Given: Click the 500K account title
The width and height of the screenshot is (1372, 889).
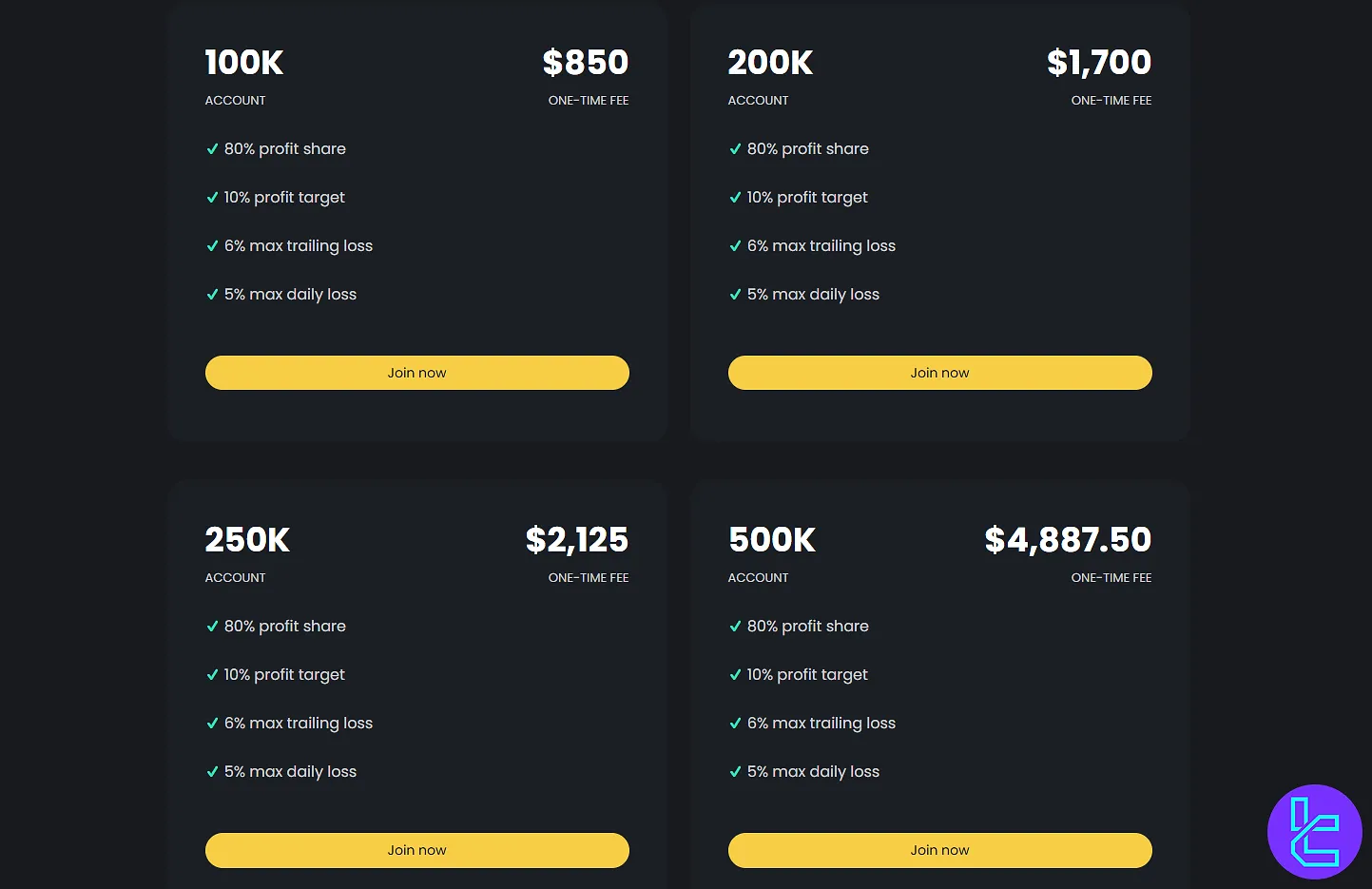Looking at the screenshot, I should [x=772, y=540].
